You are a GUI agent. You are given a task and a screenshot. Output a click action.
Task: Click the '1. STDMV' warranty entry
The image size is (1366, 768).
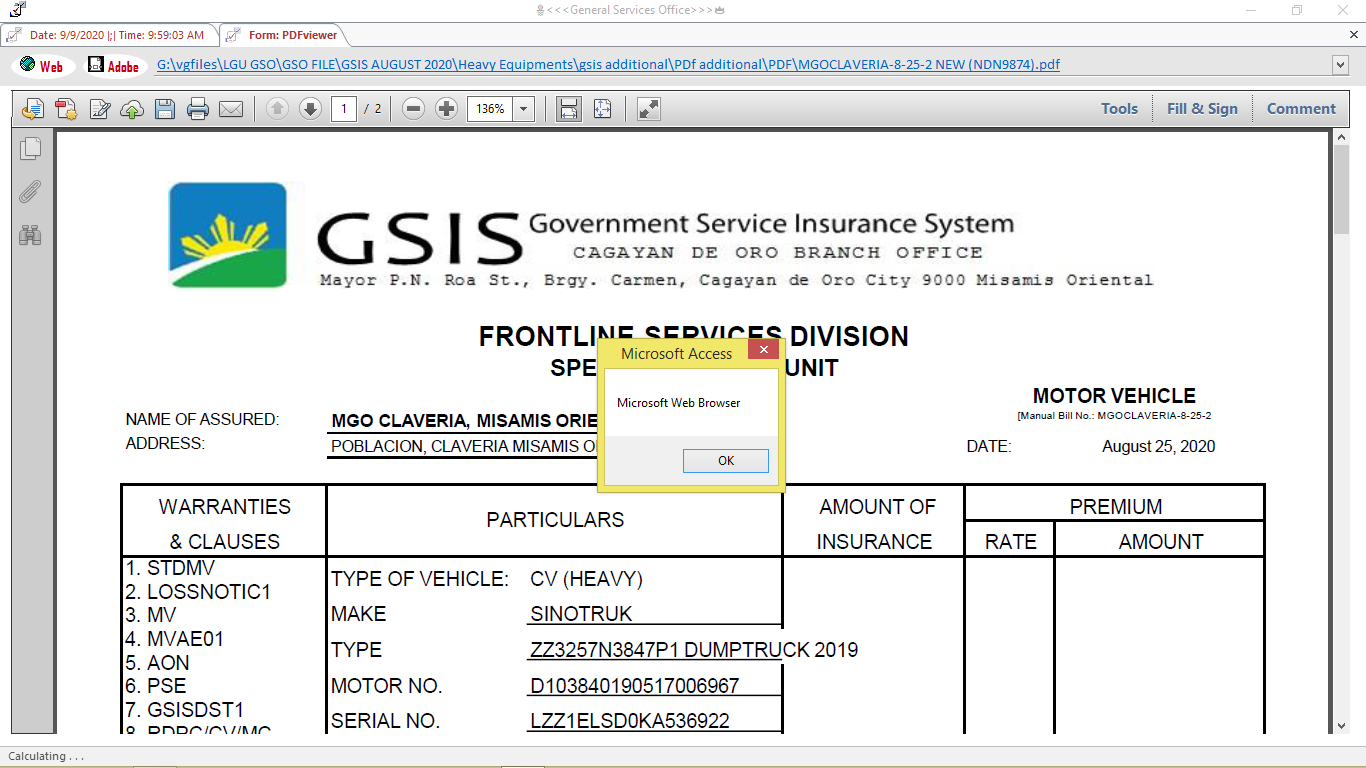click(x=170, y=568)
